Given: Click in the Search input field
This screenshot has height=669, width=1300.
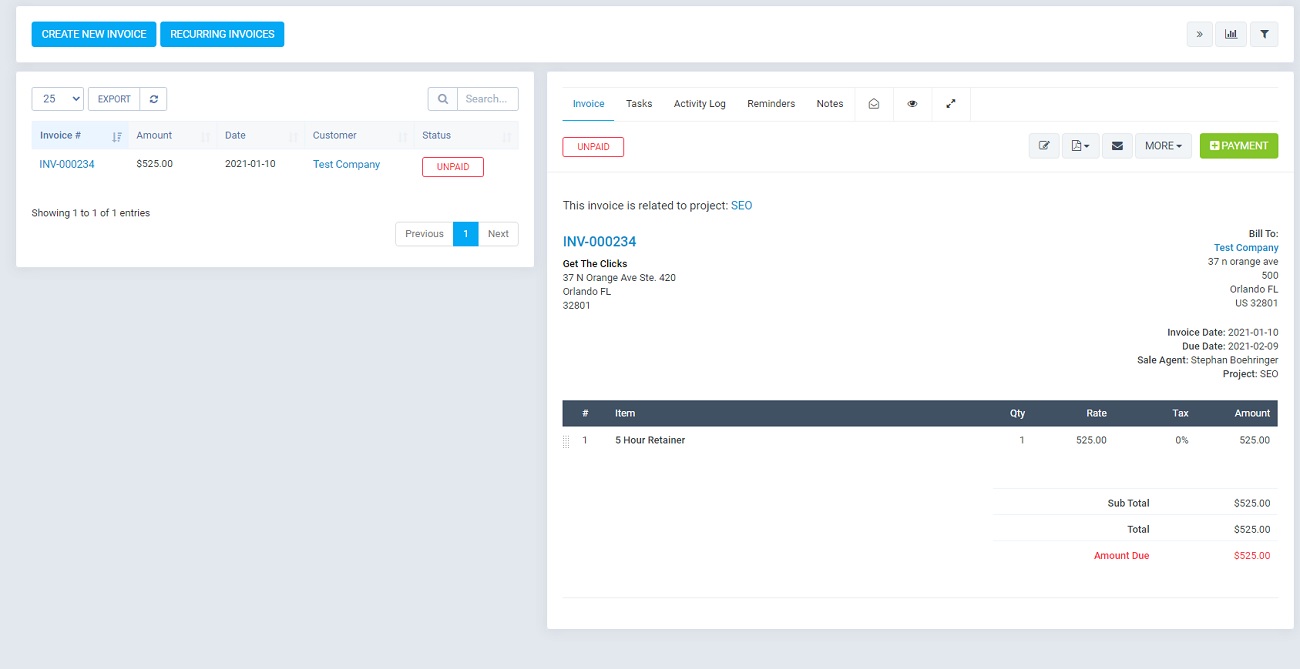Looking at the screenshot, I should click(x=487, y=99).
